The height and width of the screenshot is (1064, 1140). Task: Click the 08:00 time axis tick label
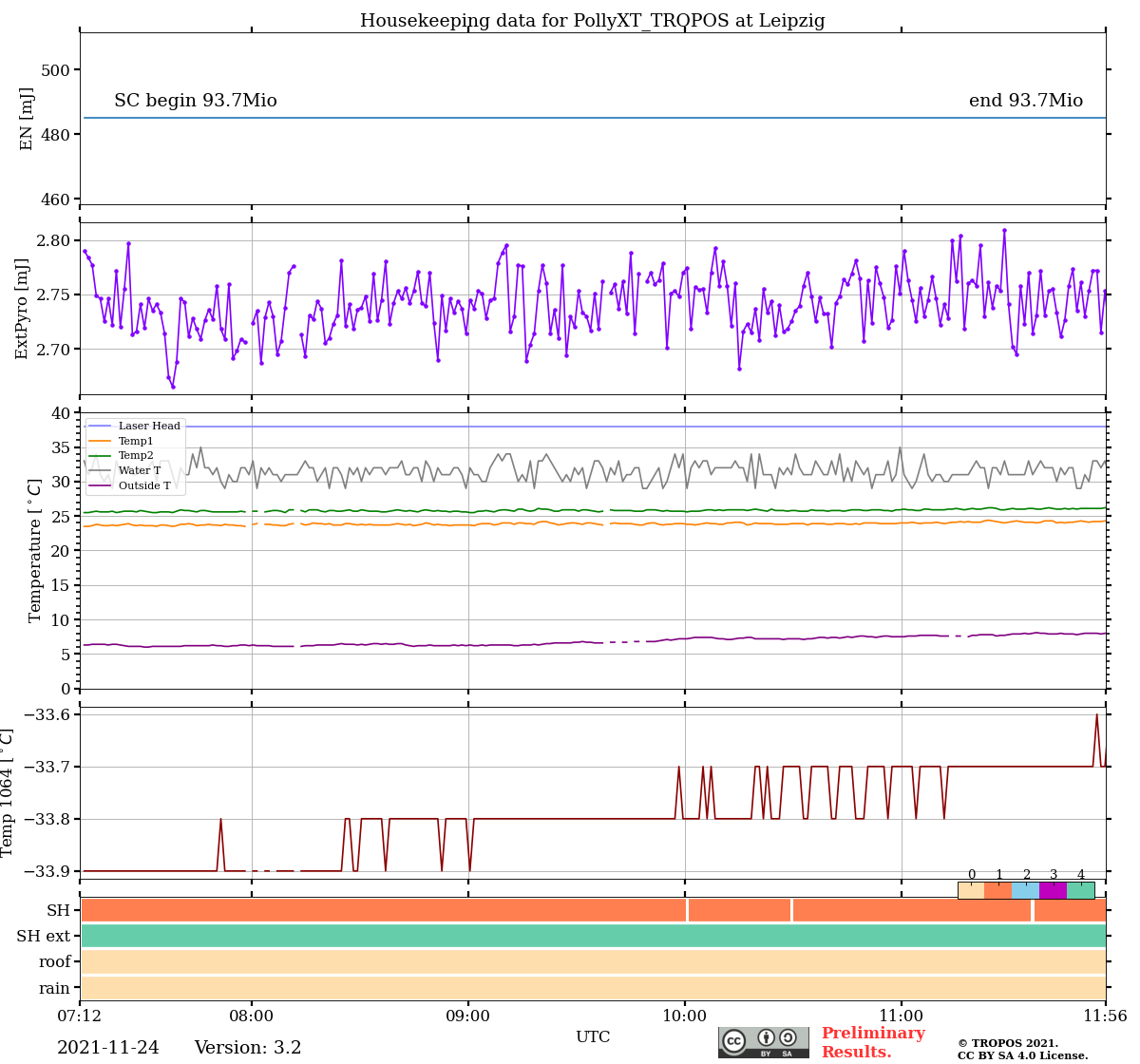[252, 1016]
